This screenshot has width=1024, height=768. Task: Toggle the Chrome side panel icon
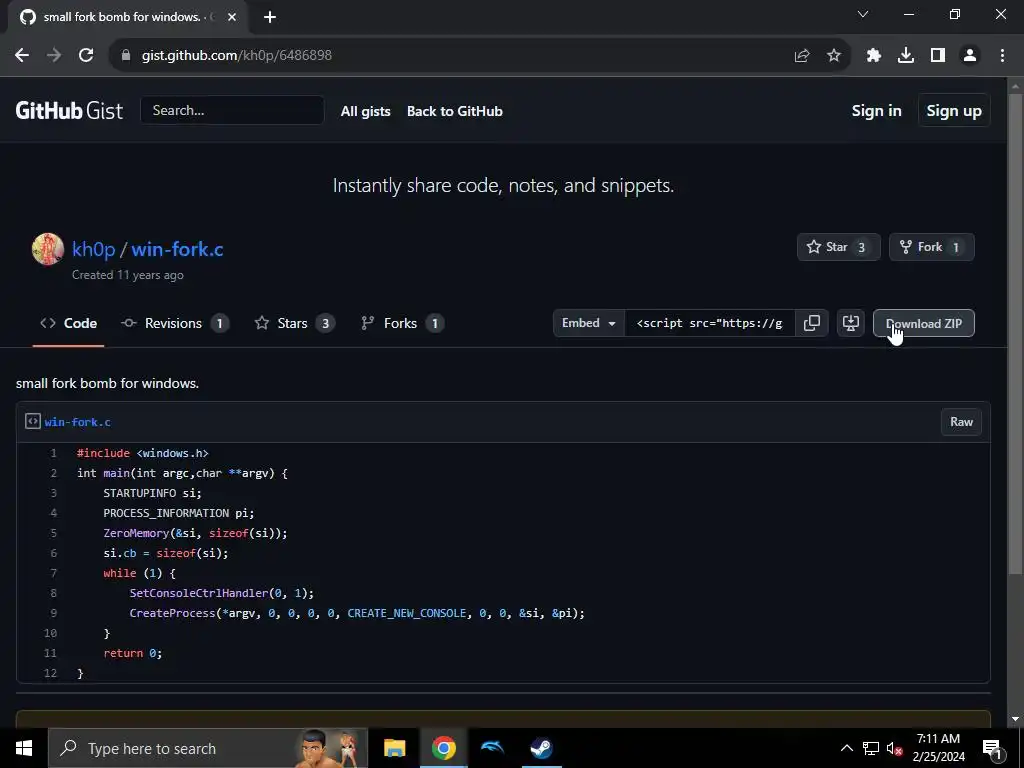click(x=938, y=56)
